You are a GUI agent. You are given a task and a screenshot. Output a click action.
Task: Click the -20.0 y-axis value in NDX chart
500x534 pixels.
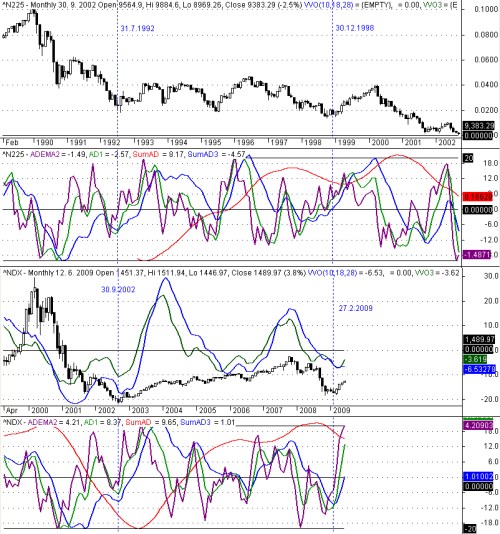[490, 399]
